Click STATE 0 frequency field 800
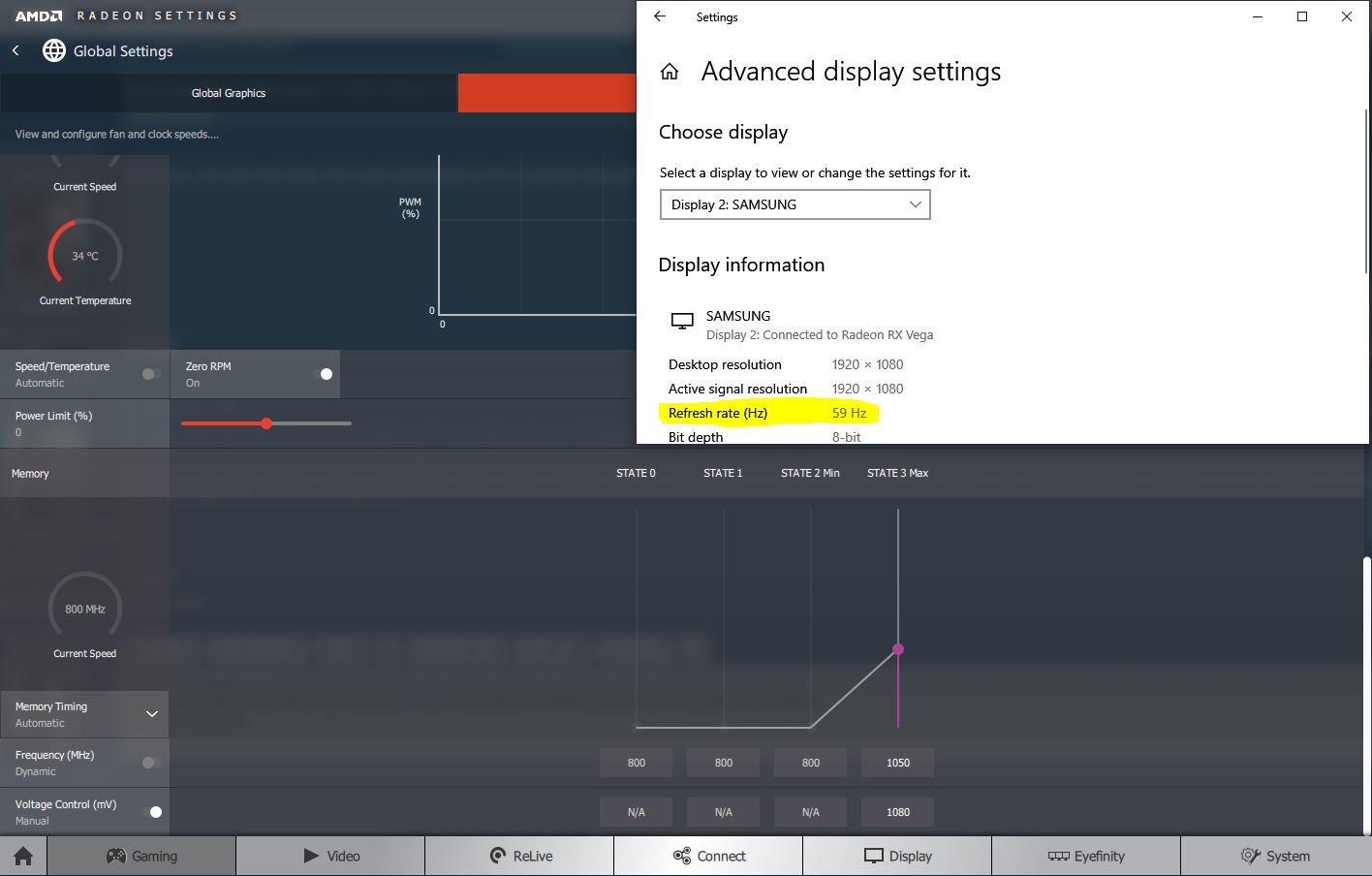Viewport: 1372px width, 876px height. pyautogui.click(x=637, y=763)
